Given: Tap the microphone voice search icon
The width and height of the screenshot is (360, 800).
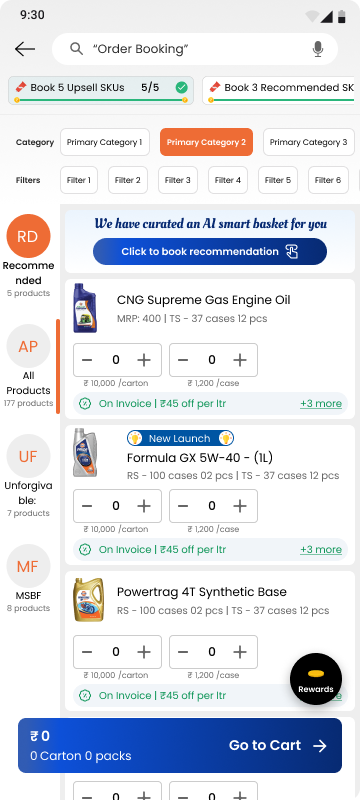Looking at the screenshot, I should (x=318, y=49).
